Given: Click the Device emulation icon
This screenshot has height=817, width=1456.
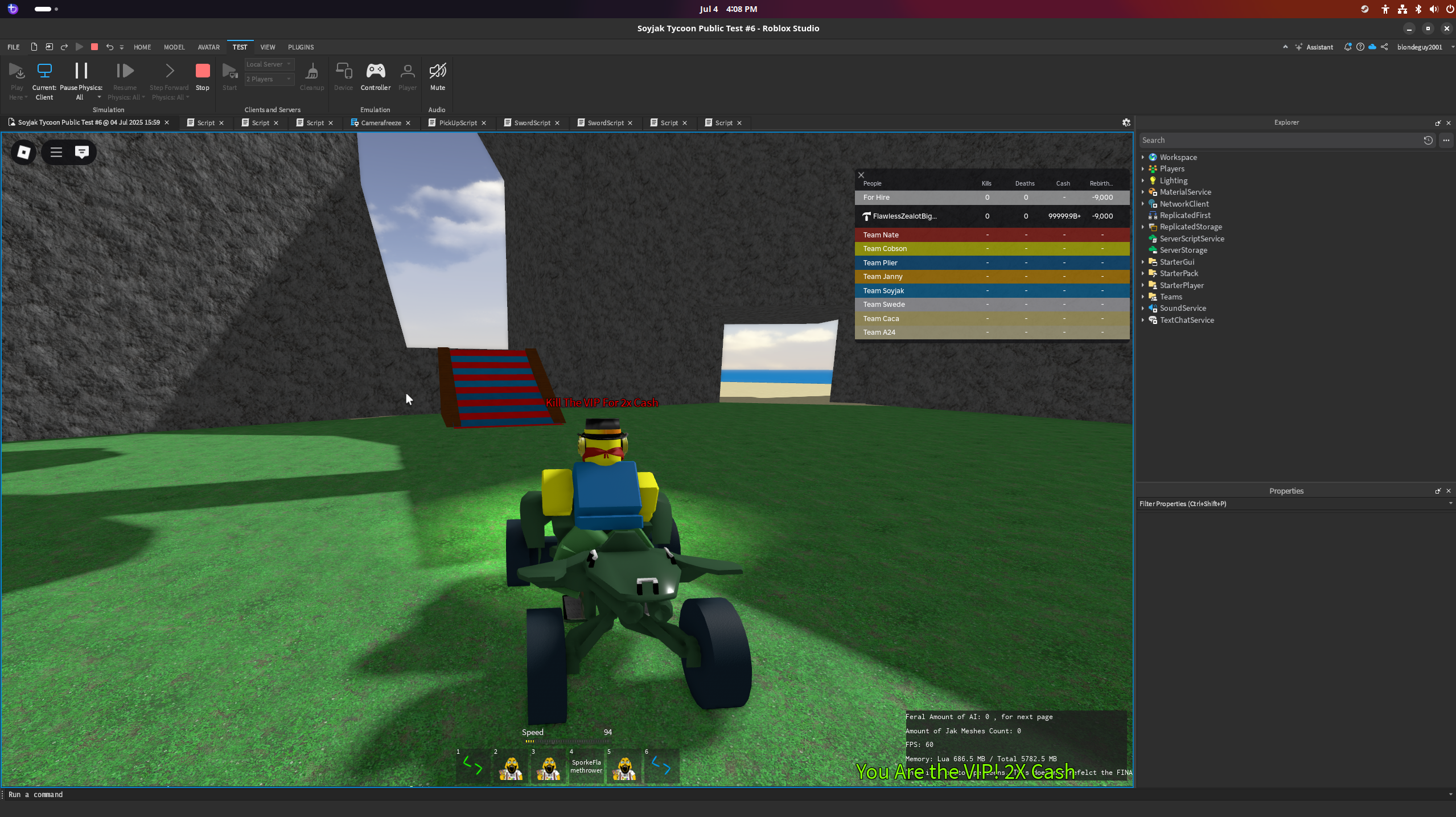Looking at the screenshot, I should coord(343,71).
